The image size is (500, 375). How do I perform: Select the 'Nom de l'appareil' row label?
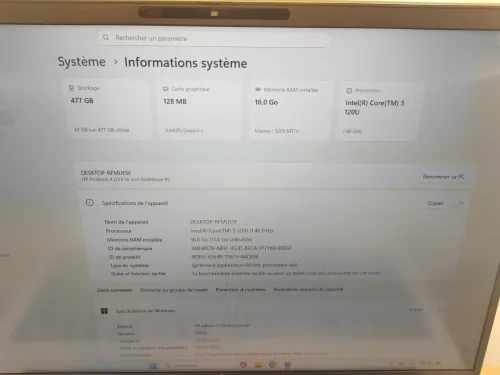126,222
